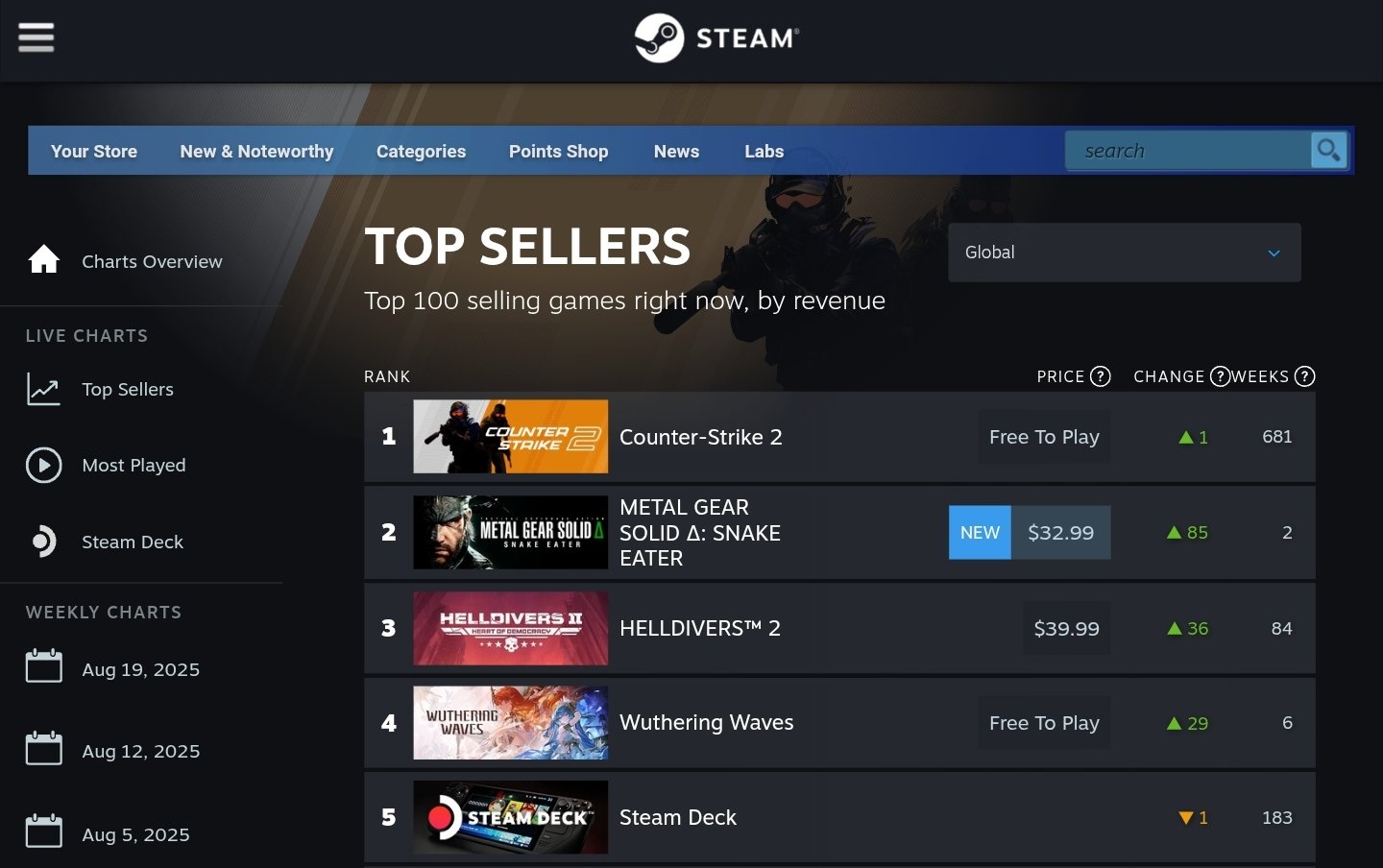The width and height of the screenshot is (1383, 868).
Task: Click into the store search field
Action: (x=1189, y=151)
